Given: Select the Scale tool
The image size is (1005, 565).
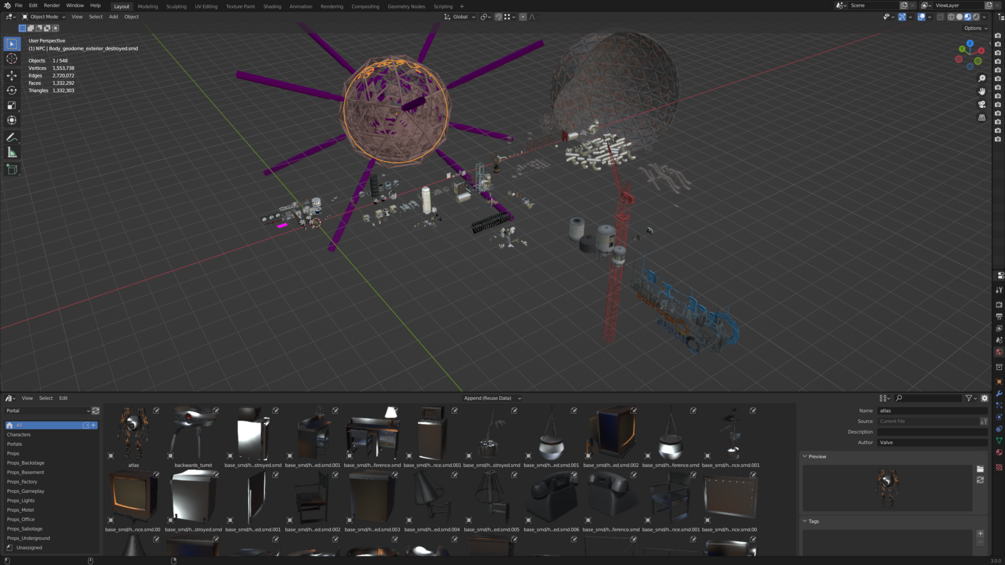Looking at the screenshot, I should [x=12, y=105].
